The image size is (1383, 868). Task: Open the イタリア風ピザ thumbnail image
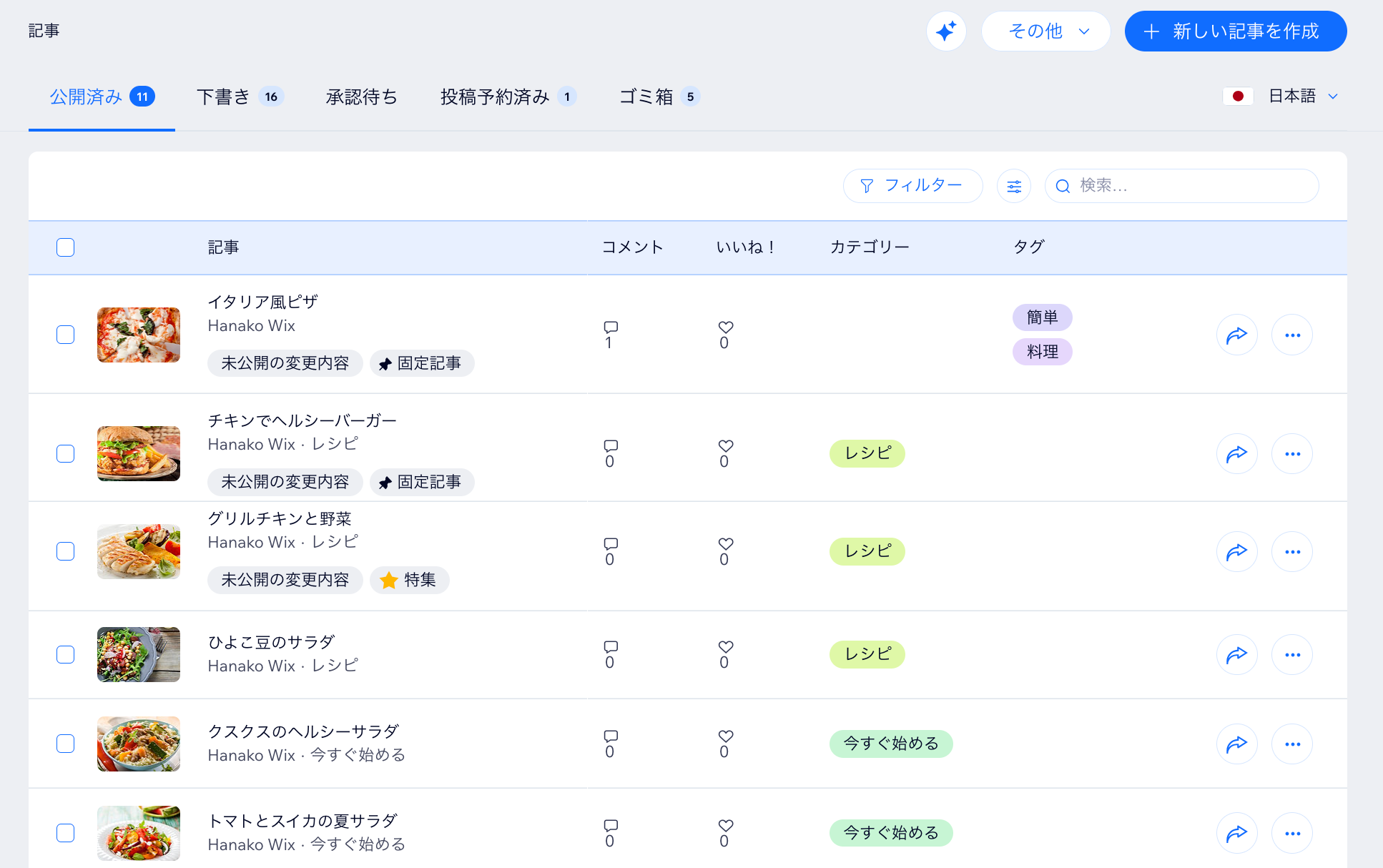pos(138,334)
